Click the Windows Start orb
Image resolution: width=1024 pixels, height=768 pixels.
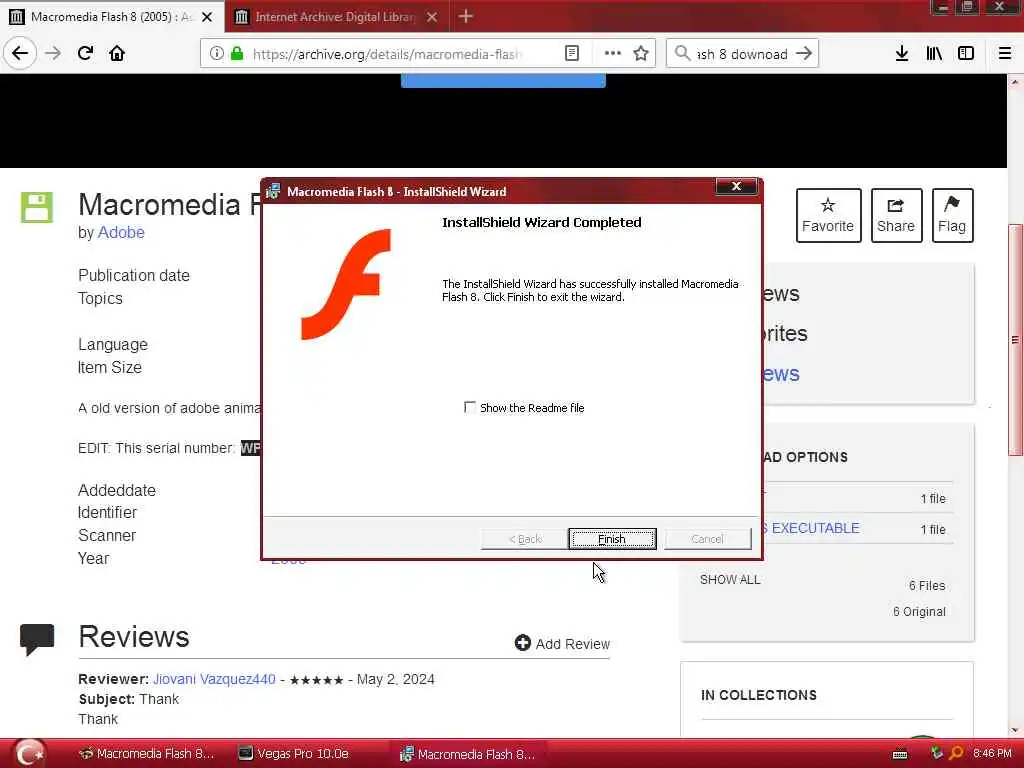(x=30, y=754)
